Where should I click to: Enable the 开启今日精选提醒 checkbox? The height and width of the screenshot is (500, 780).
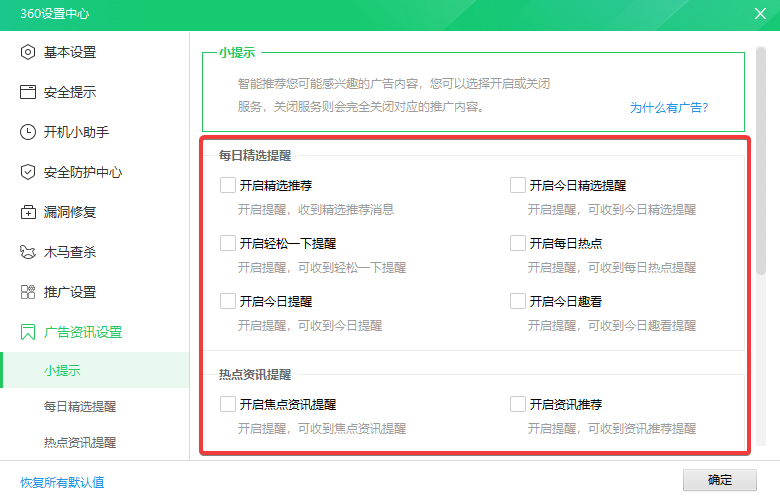[x=518, y=185]
